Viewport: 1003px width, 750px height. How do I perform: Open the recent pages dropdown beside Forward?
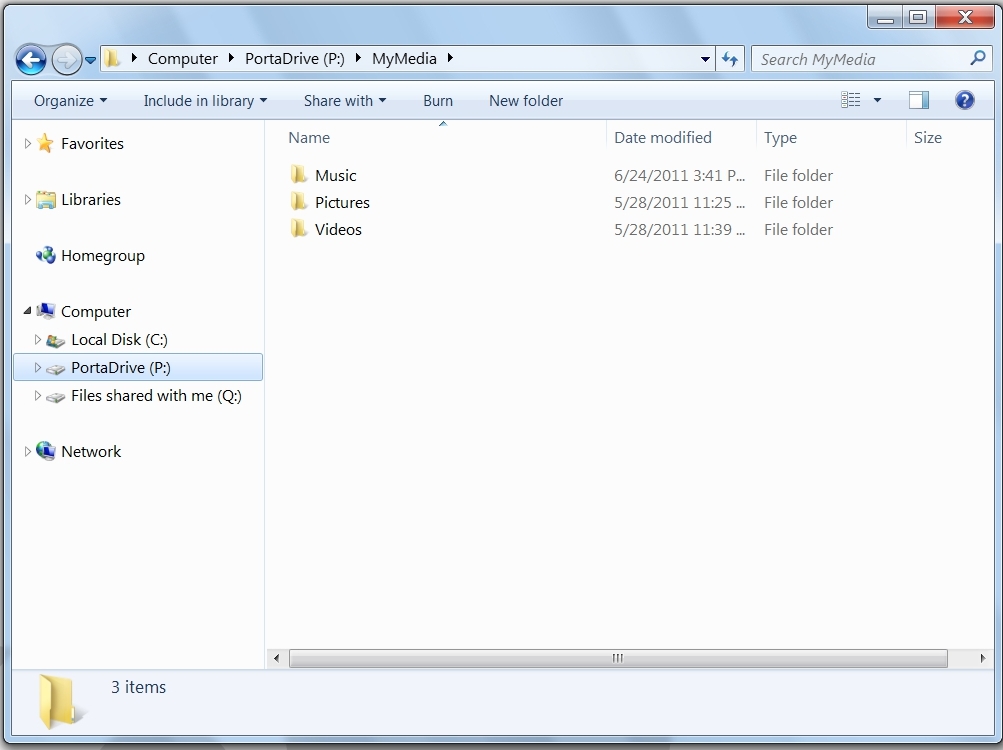pos(90,60)
